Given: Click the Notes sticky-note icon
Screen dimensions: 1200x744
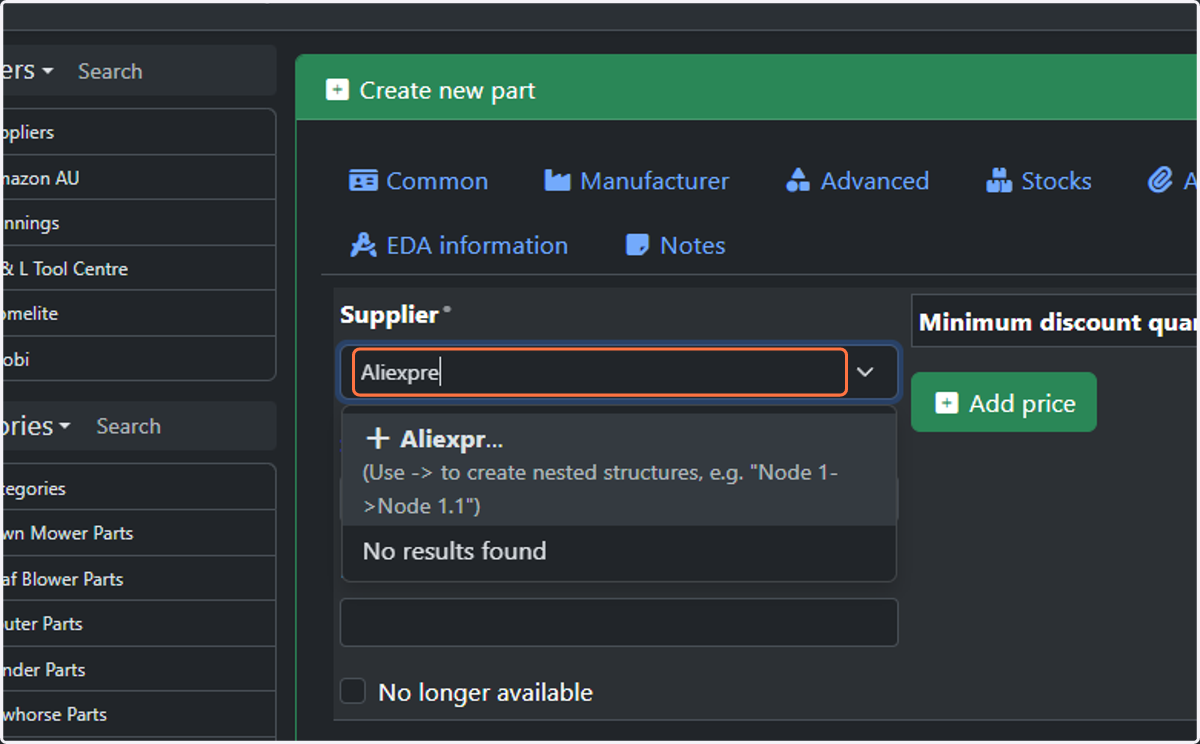Looking at the screenshot, I should pyautogui.click(x=637, y=245).
